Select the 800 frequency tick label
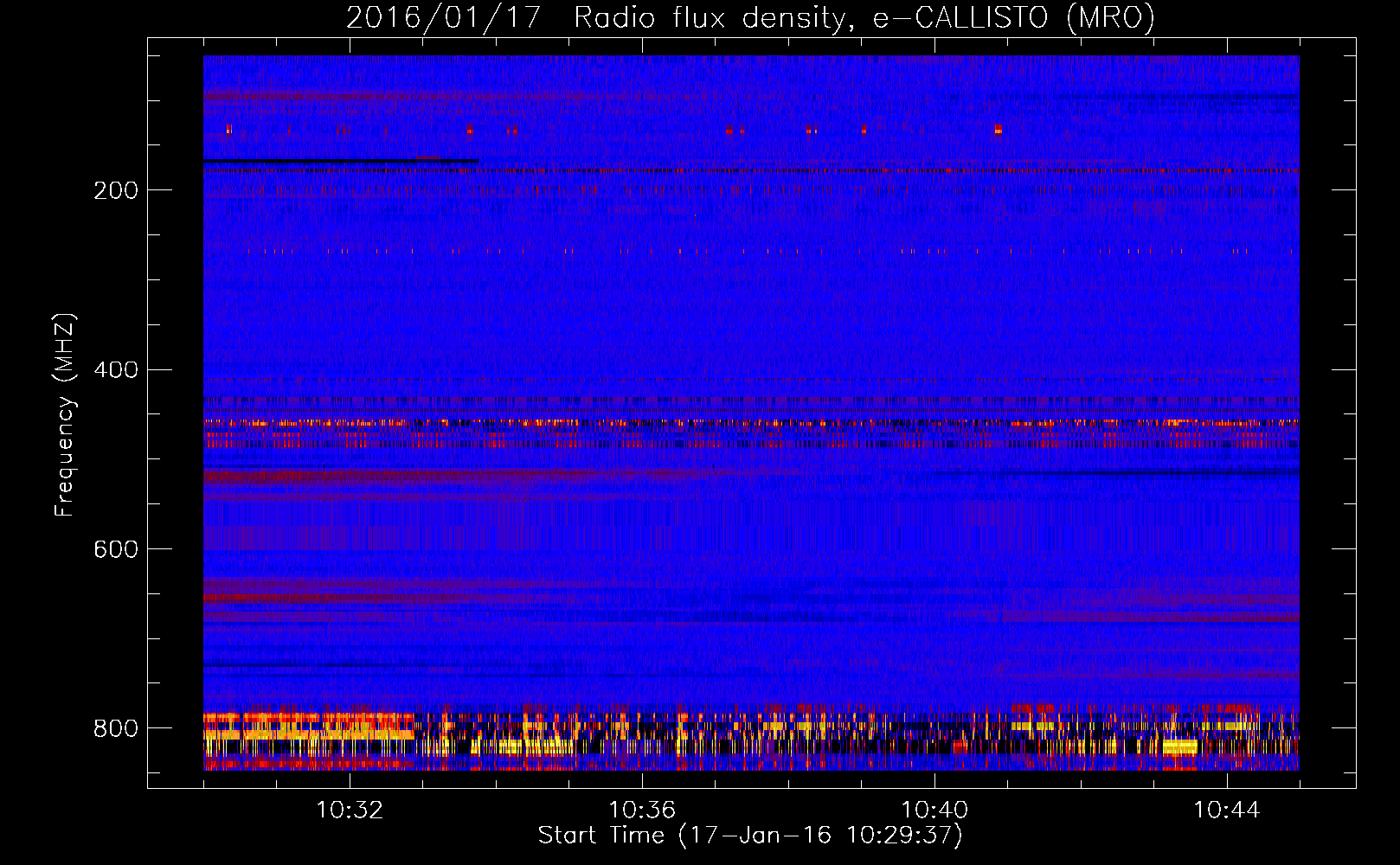The height and width of the screenshot is (865, 1400). 116,728
